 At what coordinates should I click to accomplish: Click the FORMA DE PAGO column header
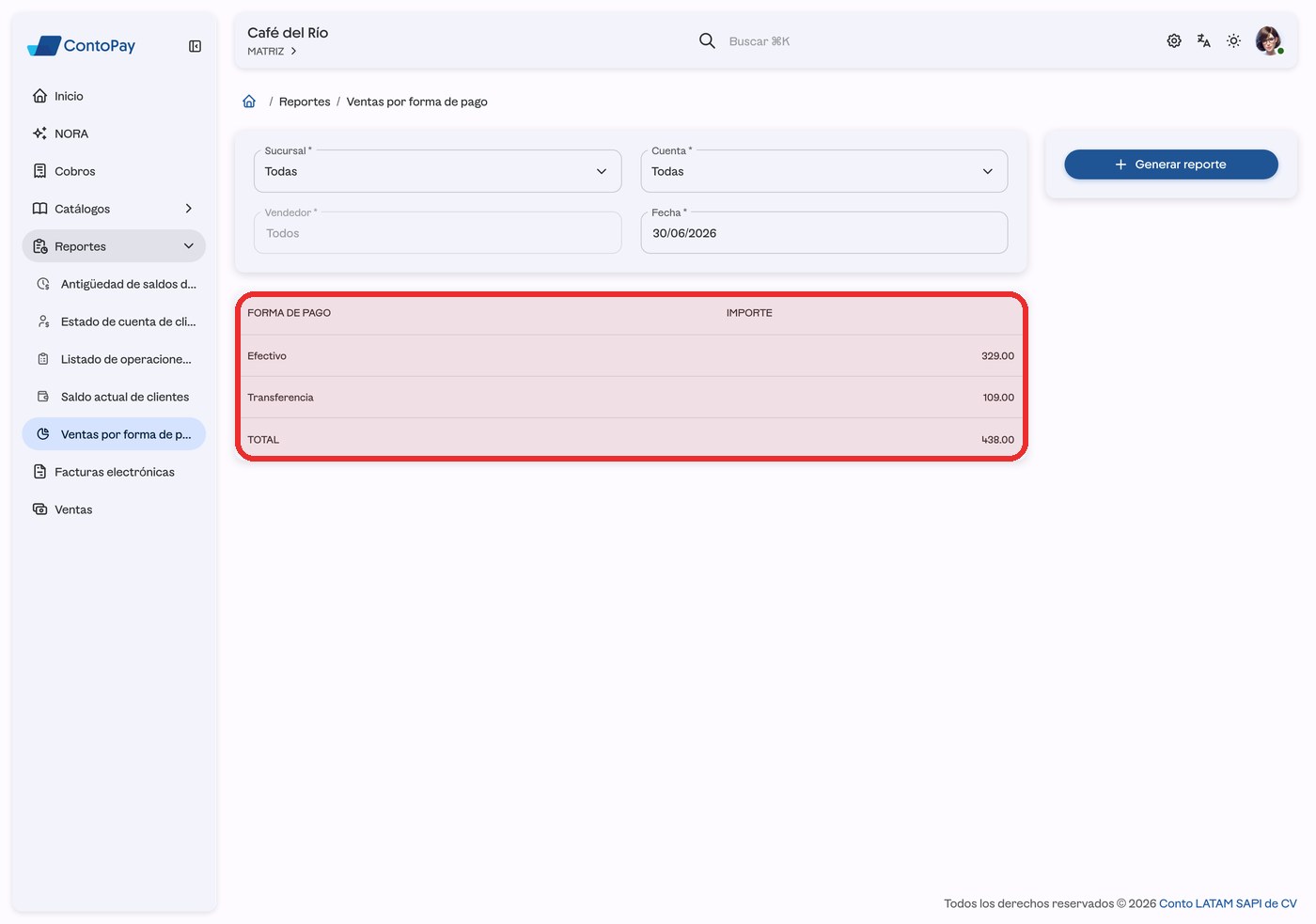[289, 313]
